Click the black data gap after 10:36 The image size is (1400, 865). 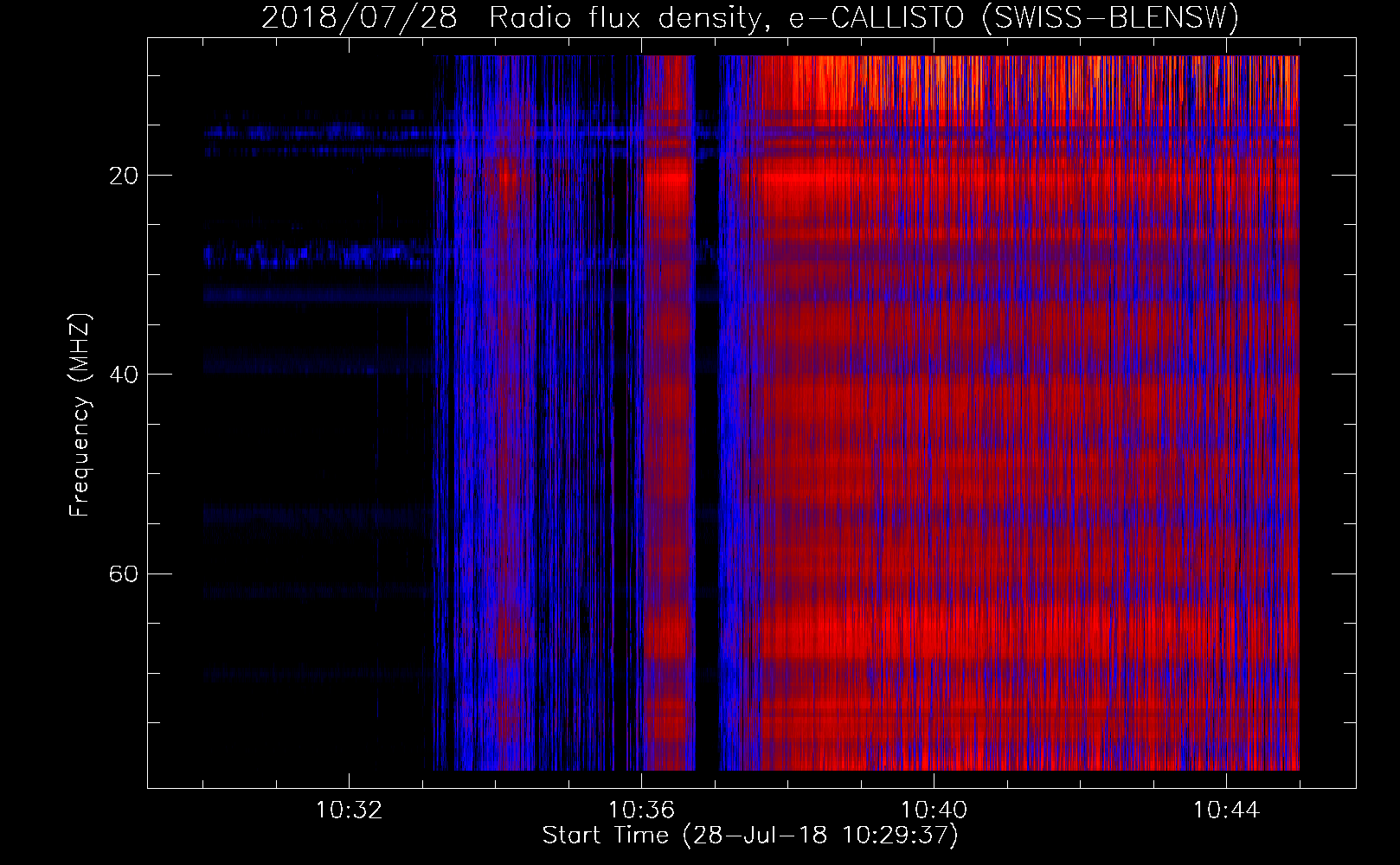tap(707, 413)
